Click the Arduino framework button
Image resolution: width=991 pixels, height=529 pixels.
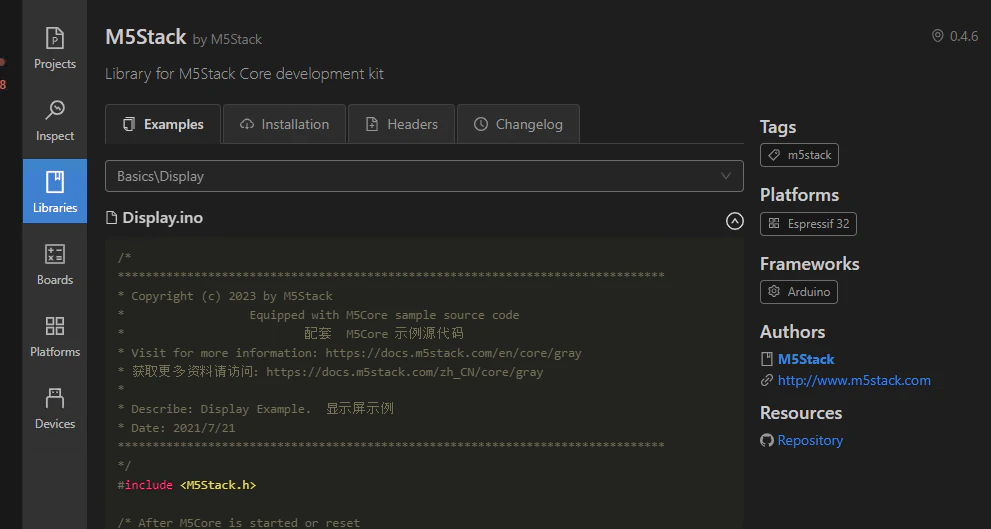click(799, 292)
